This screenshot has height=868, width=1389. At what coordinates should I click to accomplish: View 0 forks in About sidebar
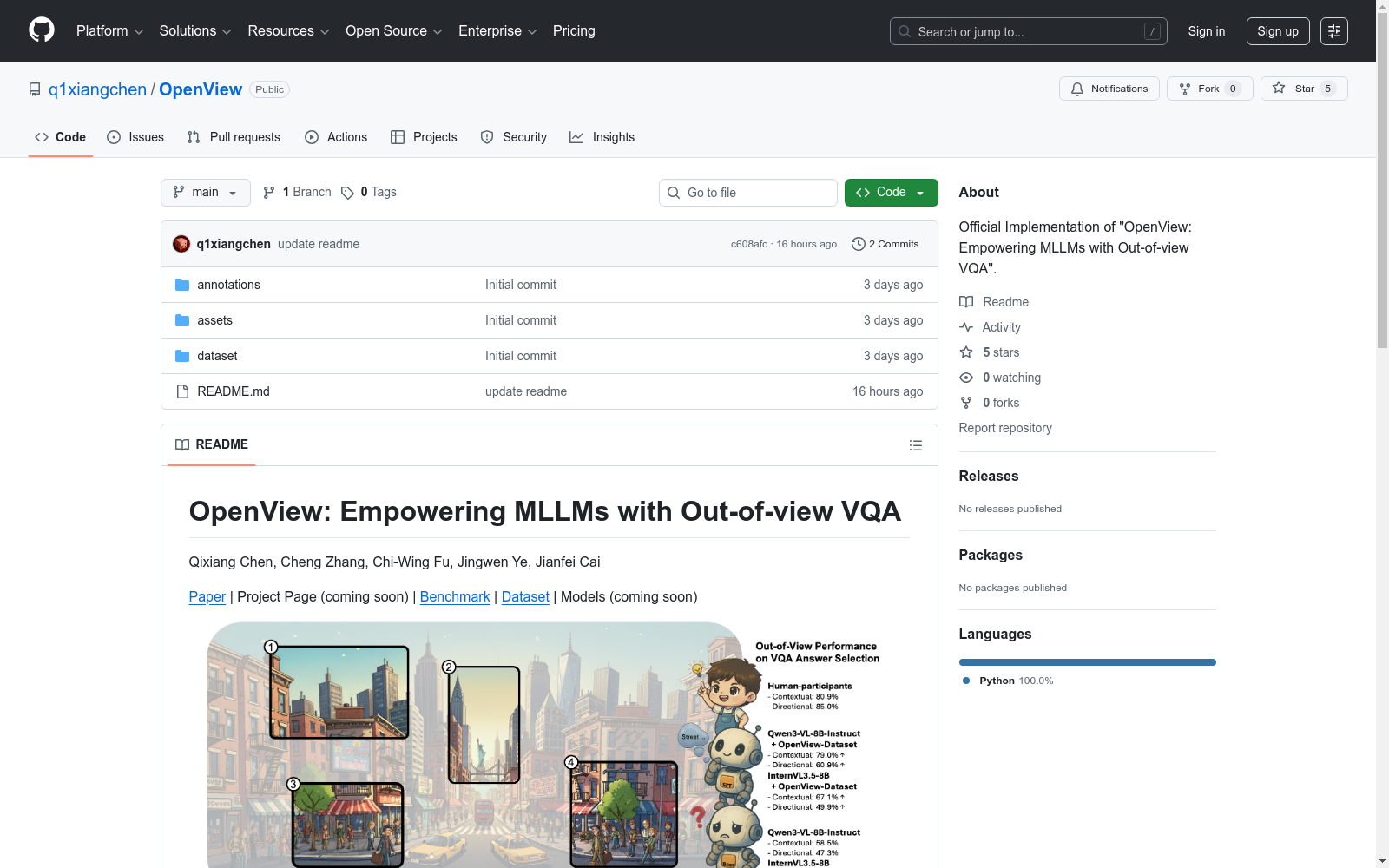point(989,403)
